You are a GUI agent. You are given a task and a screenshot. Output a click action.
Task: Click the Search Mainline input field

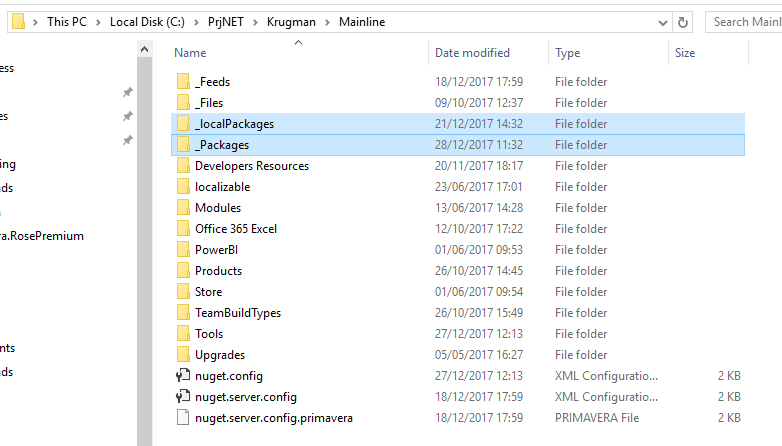click(x=744, y=22)
